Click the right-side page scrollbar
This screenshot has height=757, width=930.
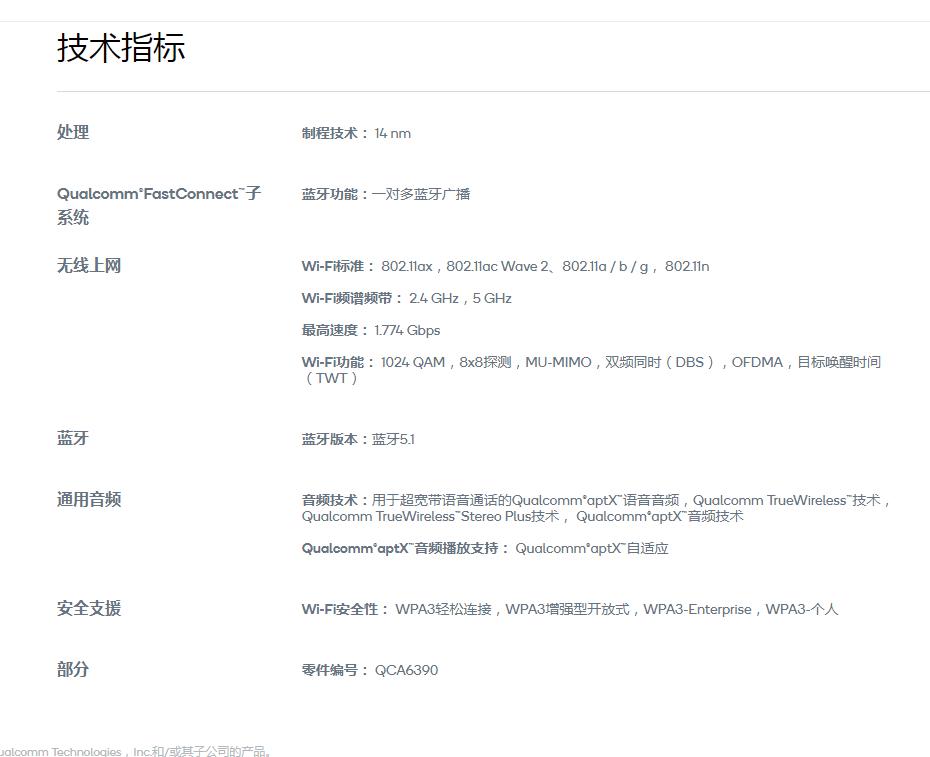925,378
